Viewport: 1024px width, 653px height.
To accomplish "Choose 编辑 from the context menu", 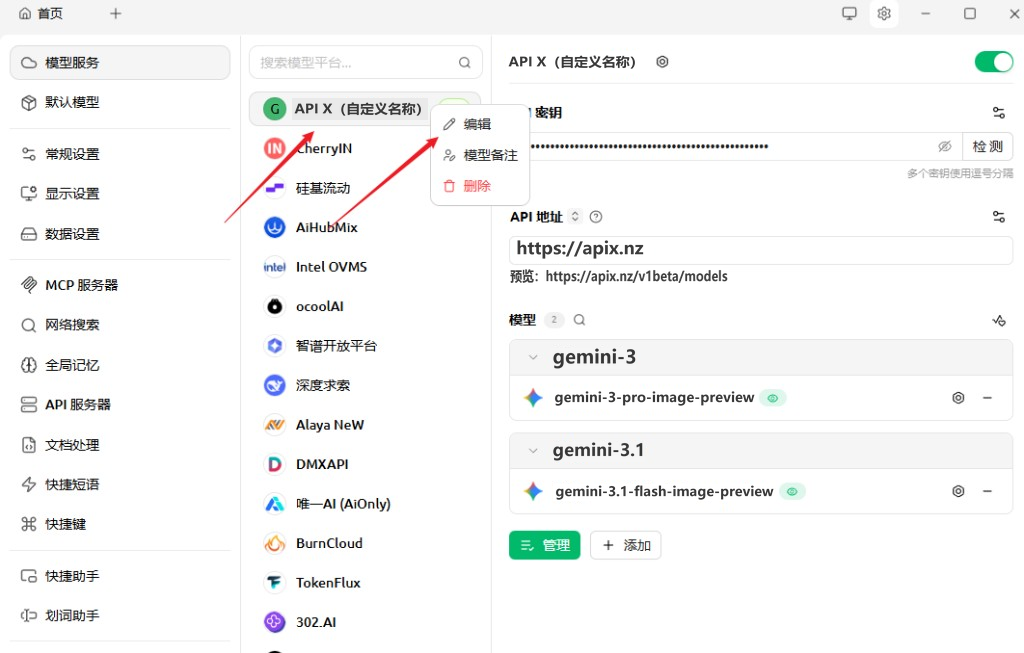I will pyautogui.click(x=480, y=124).
